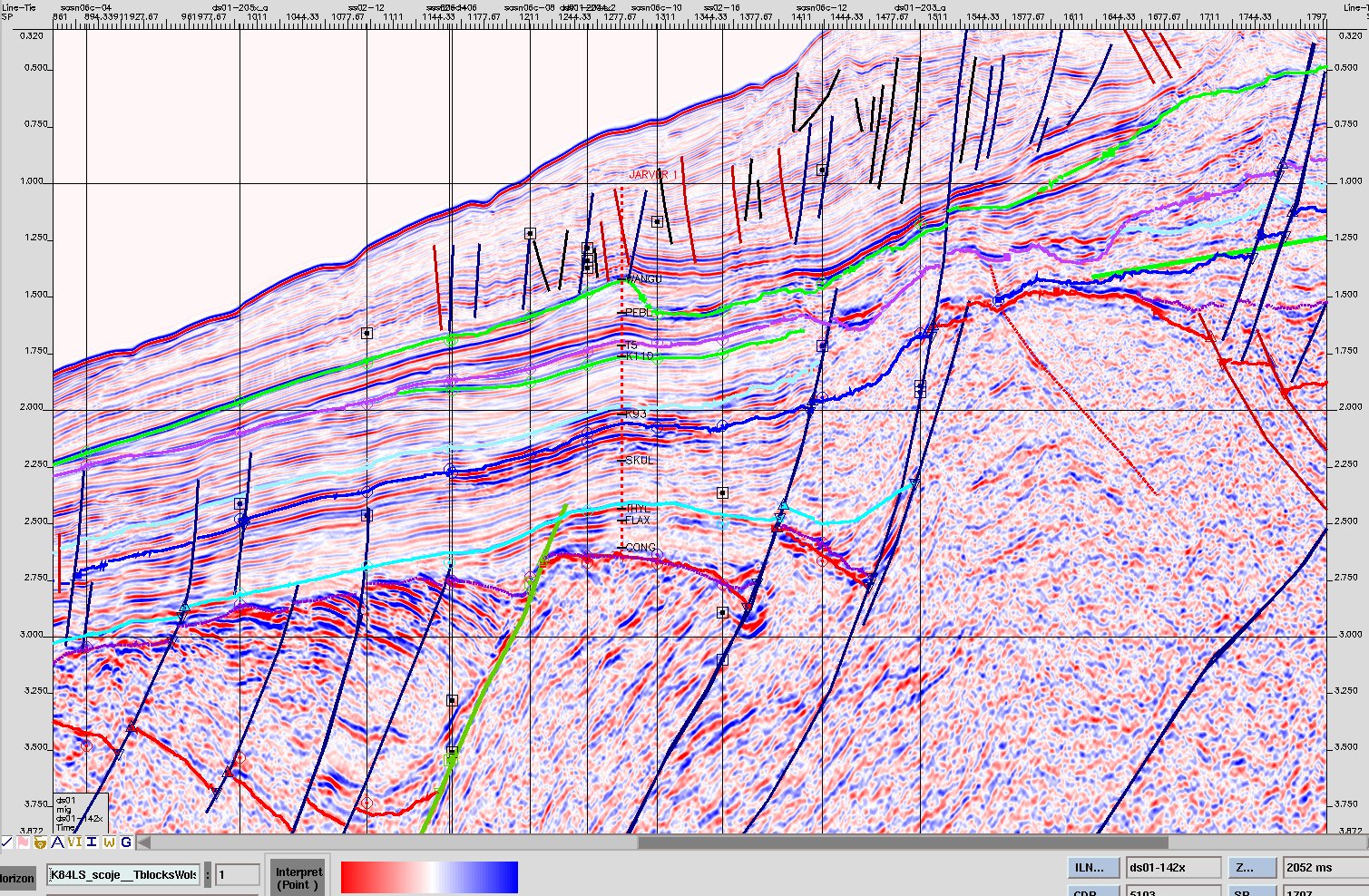
Task: Click the gold bucket icon
Action: pos(40,842)
